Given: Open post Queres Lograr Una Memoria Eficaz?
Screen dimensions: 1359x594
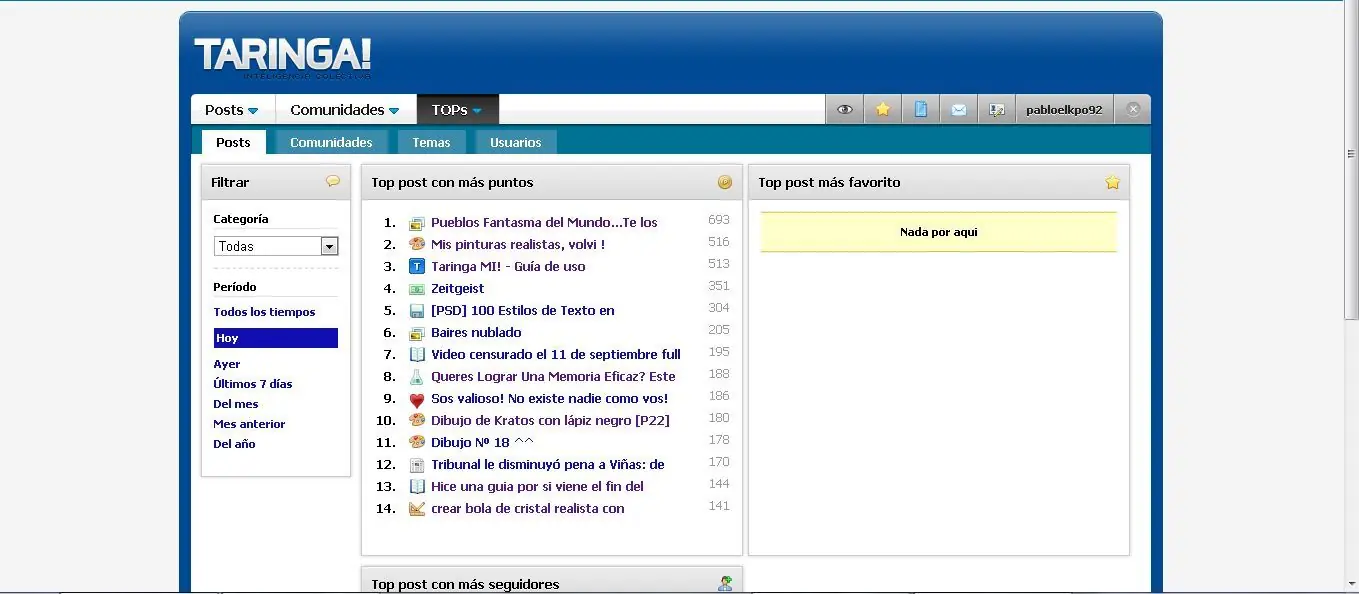Looking at the screenshot, I should (553, 376).
